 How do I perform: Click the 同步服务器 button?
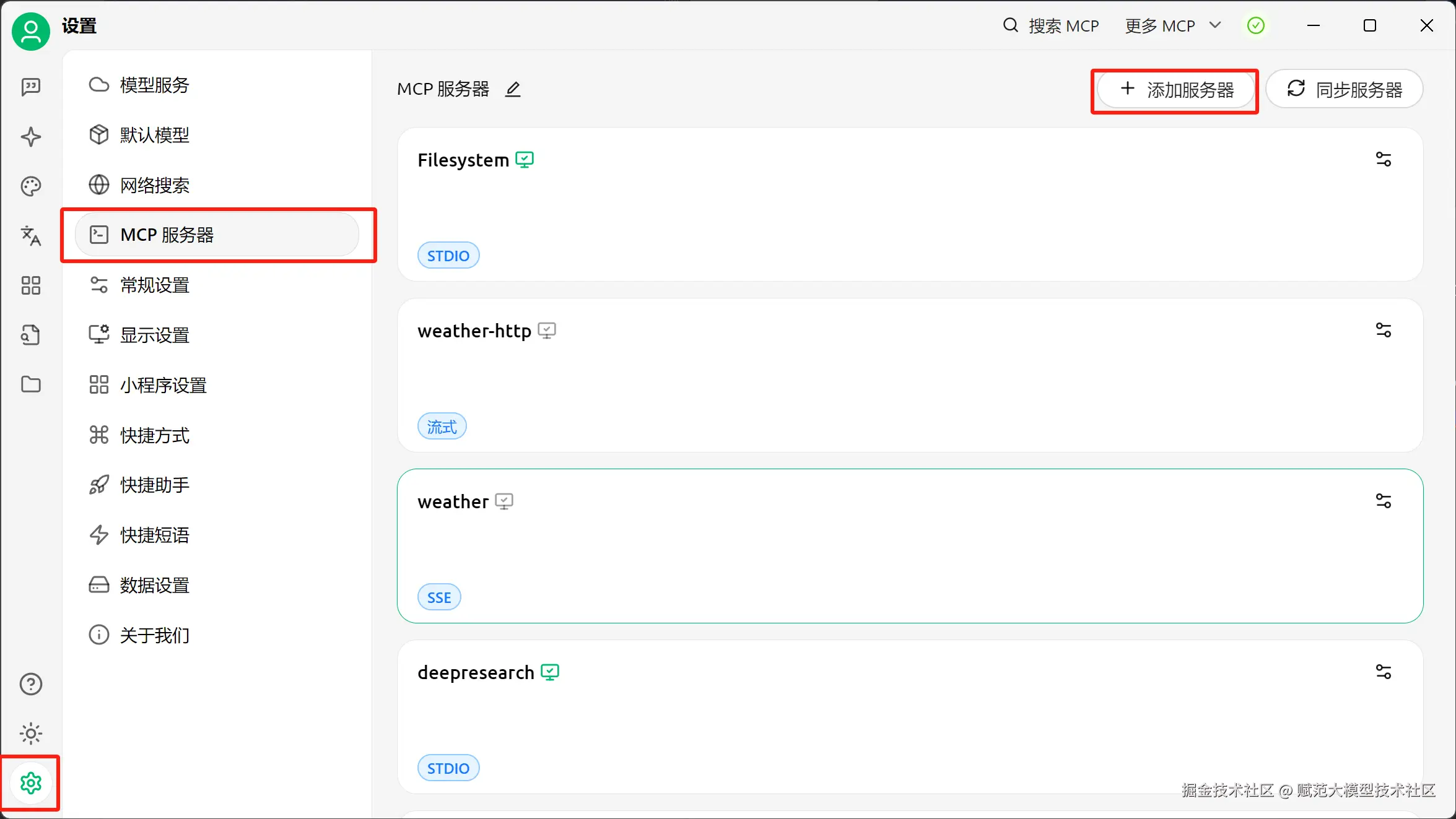[1345, 90]
